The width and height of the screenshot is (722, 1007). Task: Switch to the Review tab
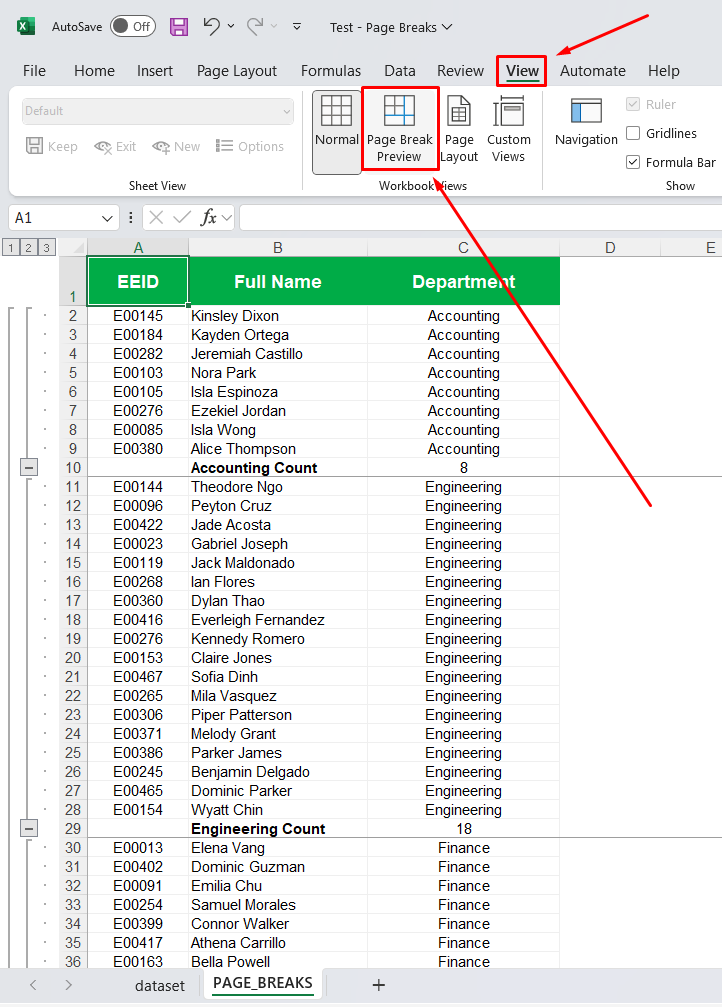460,71
